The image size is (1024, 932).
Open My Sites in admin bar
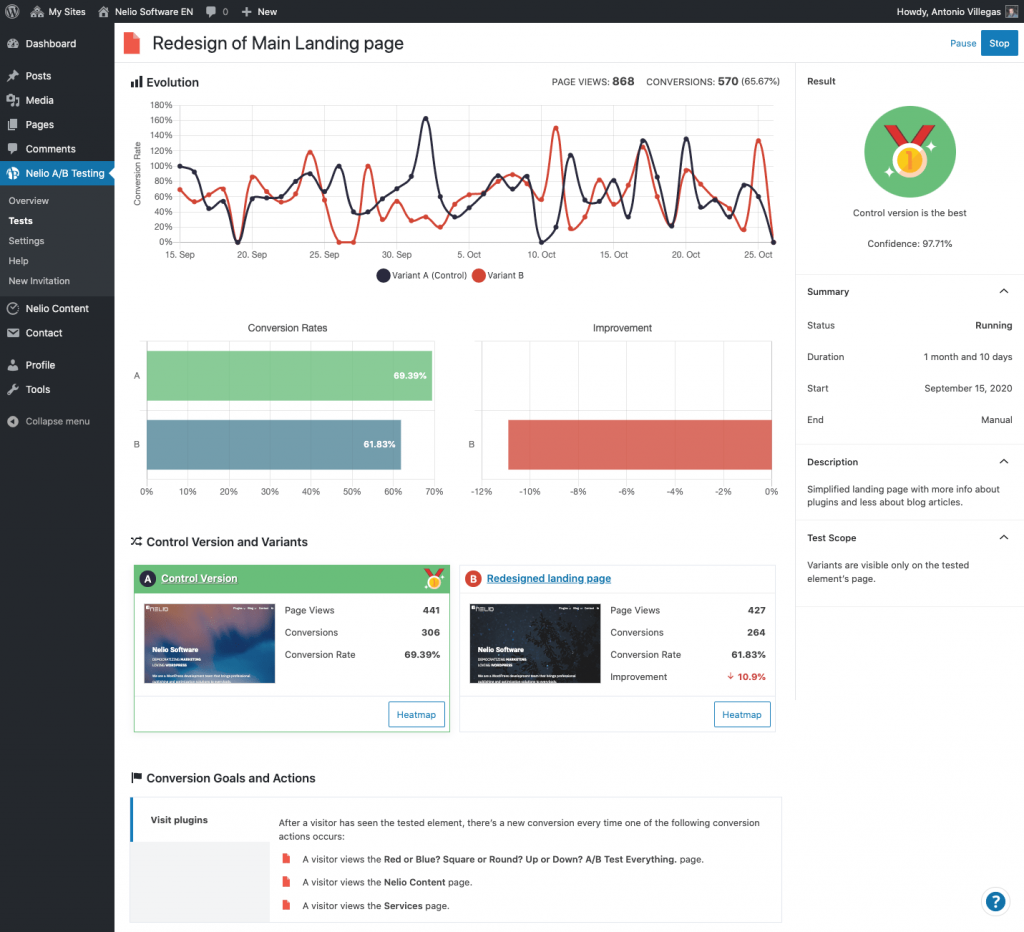pyautogui.click(x=58, y=11)
